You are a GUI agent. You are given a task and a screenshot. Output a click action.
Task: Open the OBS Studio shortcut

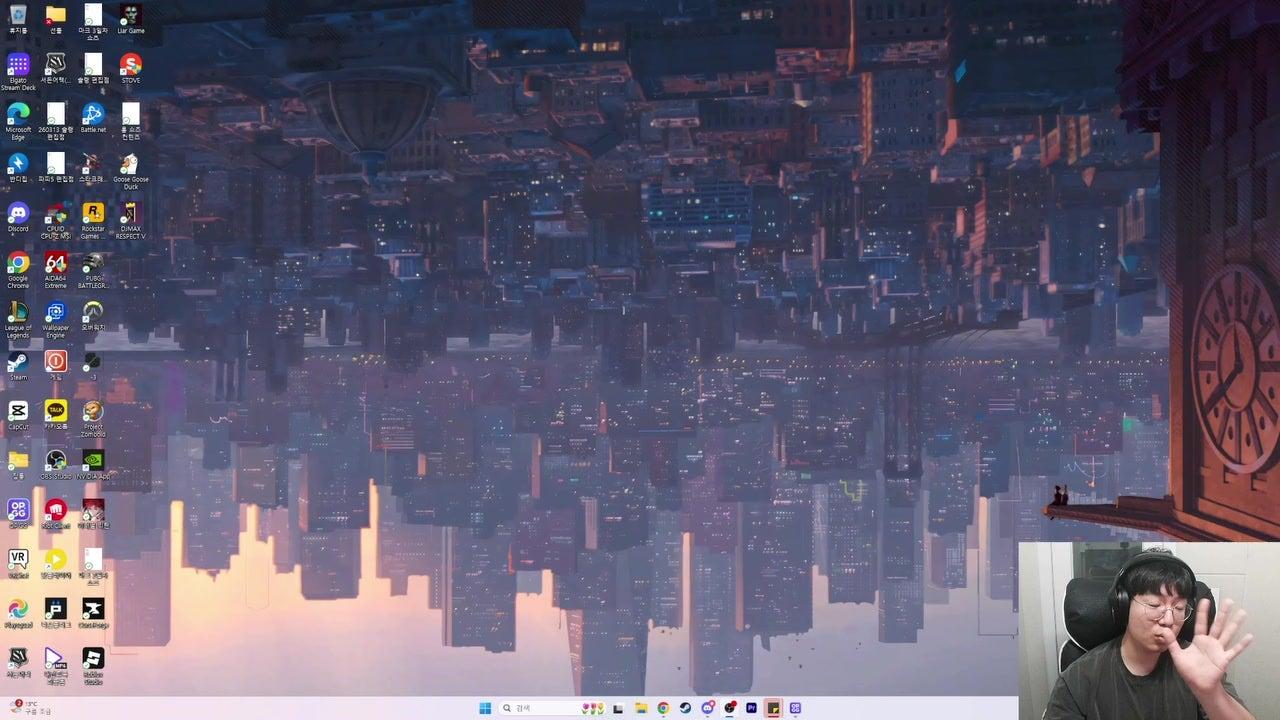[x=56, y=460]
